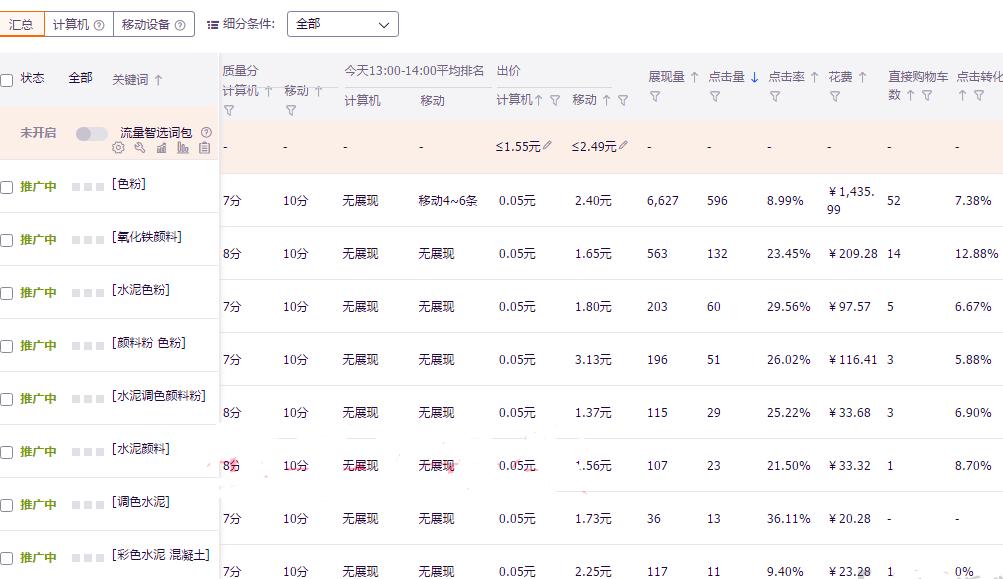Filter by 质量分 移动 funnel

point(291,111)
